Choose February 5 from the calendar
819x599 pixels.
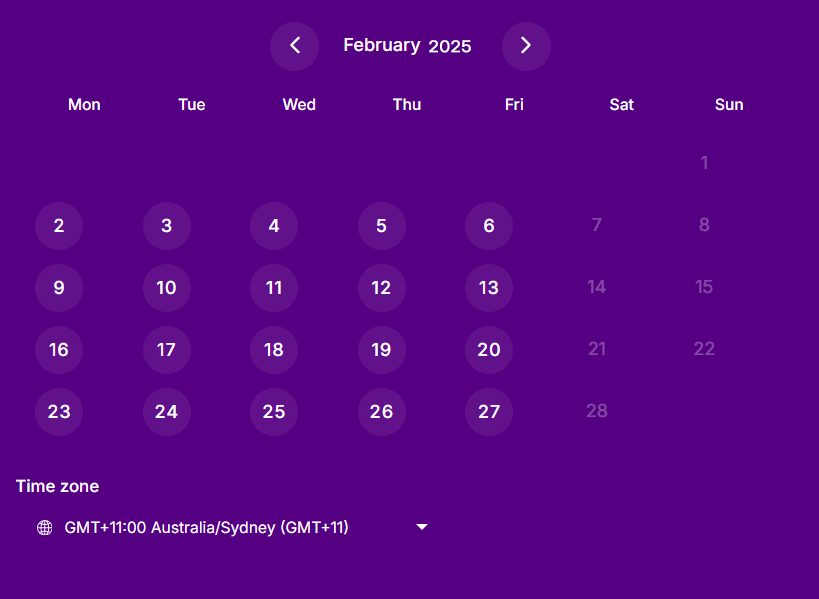(x=381, y=226)
